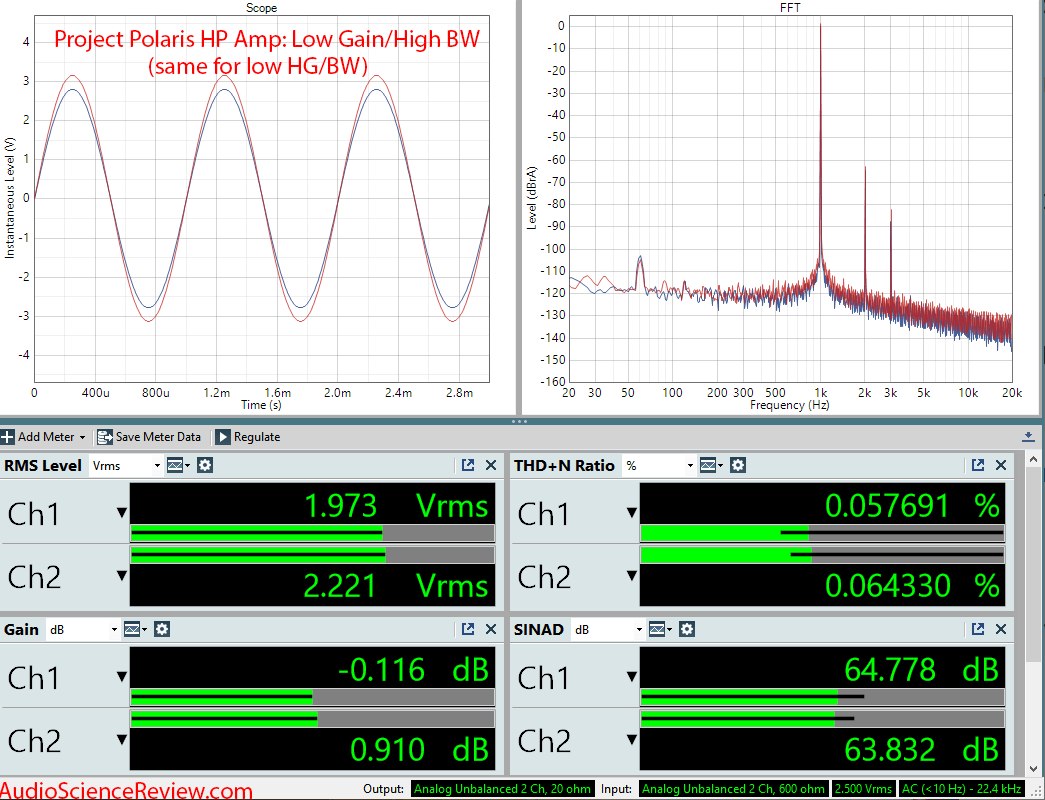
Task: Click the 'SINAD' meter title
Action: coord(538,629)
